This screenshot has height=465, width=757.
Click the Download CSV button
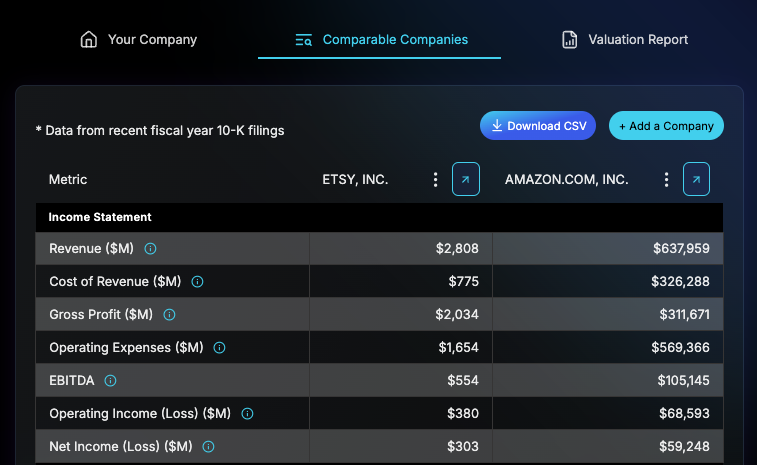[538, 126]
